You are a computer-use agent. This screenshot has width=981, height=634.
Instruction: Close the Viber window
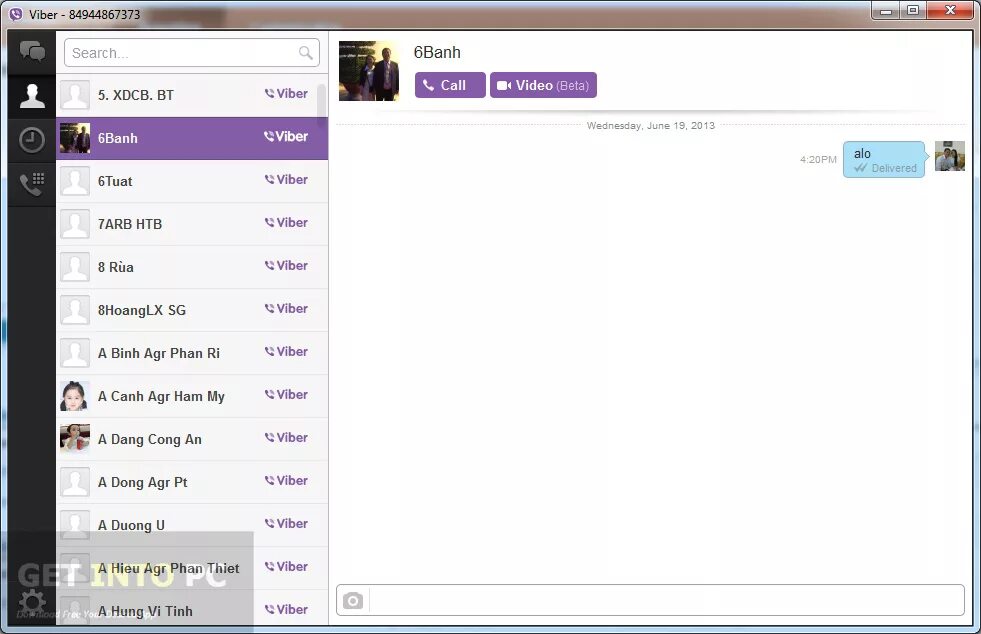click(950, 11)
